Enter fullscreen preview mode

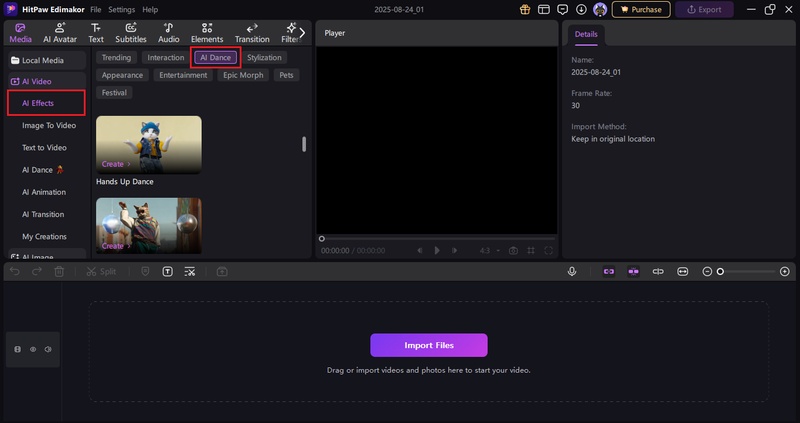[548, 251]
